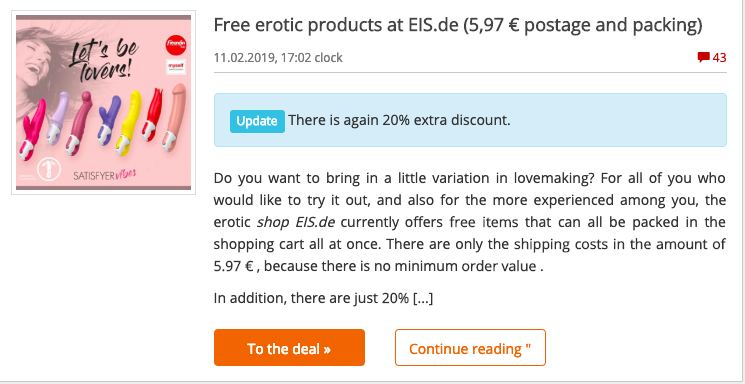Image resolution: width=745 pixels, height=384 pixels.
Task: Click the blue "Update" badge
Action: pos(257,121)
